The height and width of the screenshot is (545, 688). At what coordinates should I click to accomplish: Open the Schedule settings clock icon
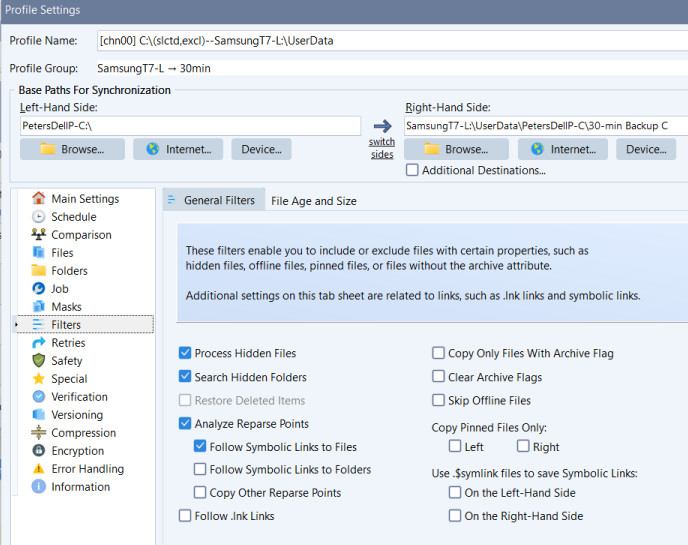point(39,217)
